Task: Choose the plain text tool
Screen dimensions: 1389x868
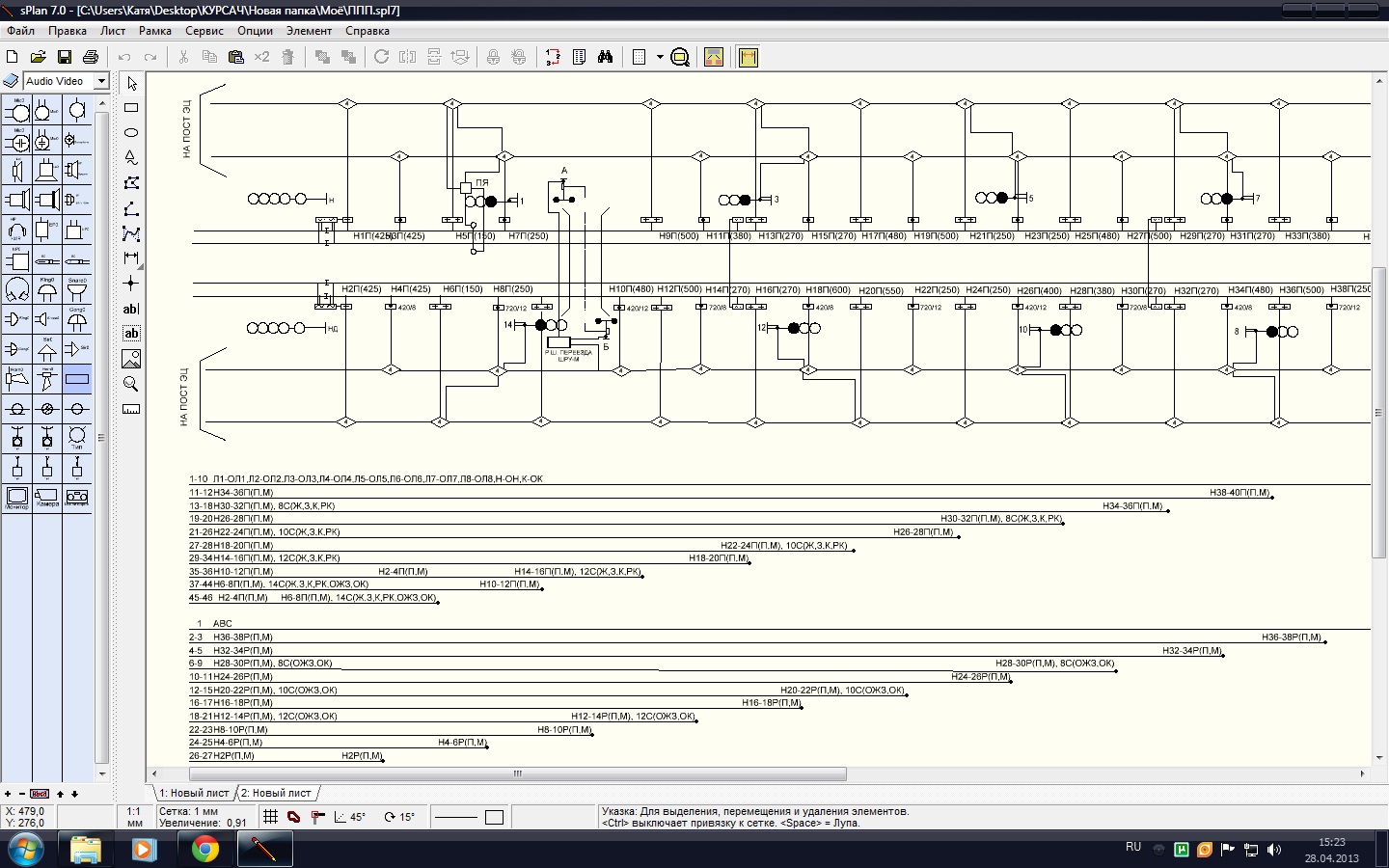Action: click(x=131, y=309)
